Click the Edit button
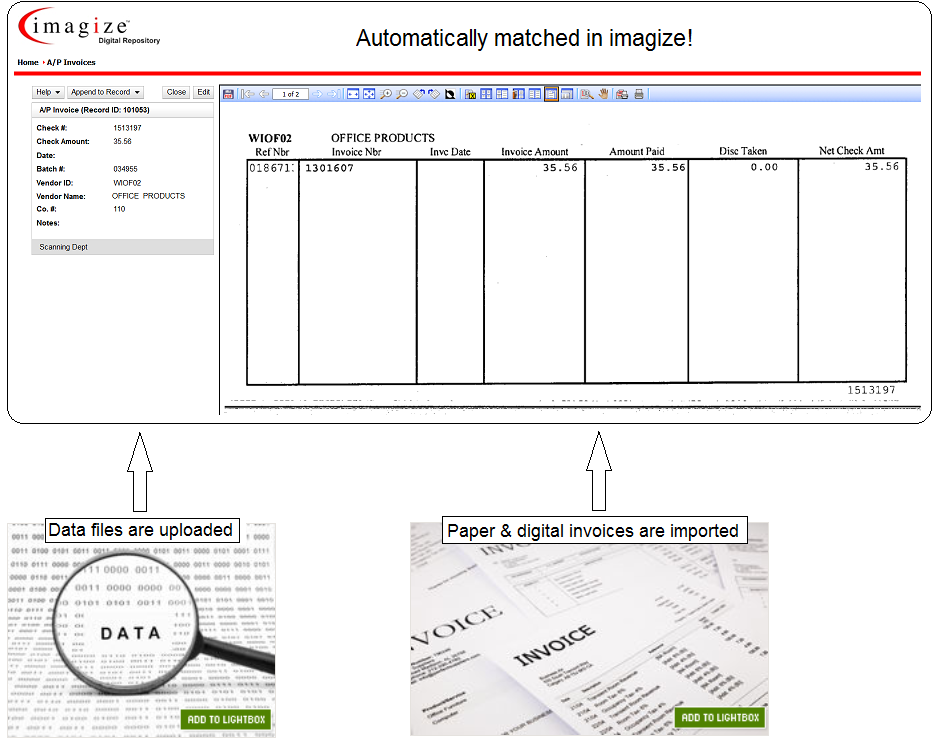938x740 pixels. click(203, 92)
